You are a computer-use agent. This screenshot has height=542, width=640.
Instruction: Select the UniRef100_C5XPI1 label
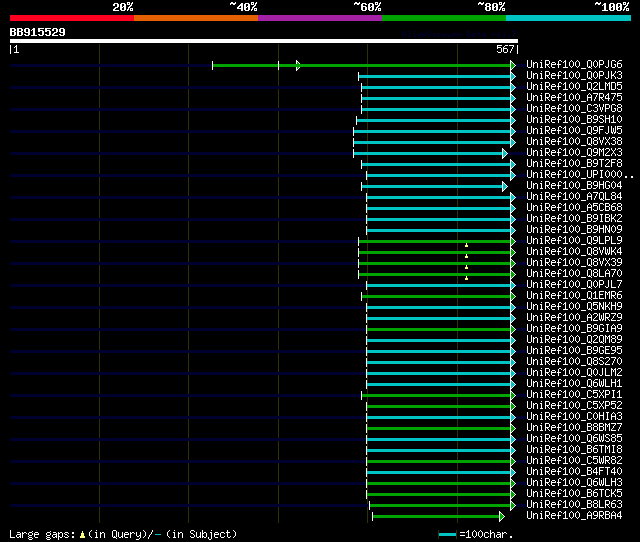[574, 395]
